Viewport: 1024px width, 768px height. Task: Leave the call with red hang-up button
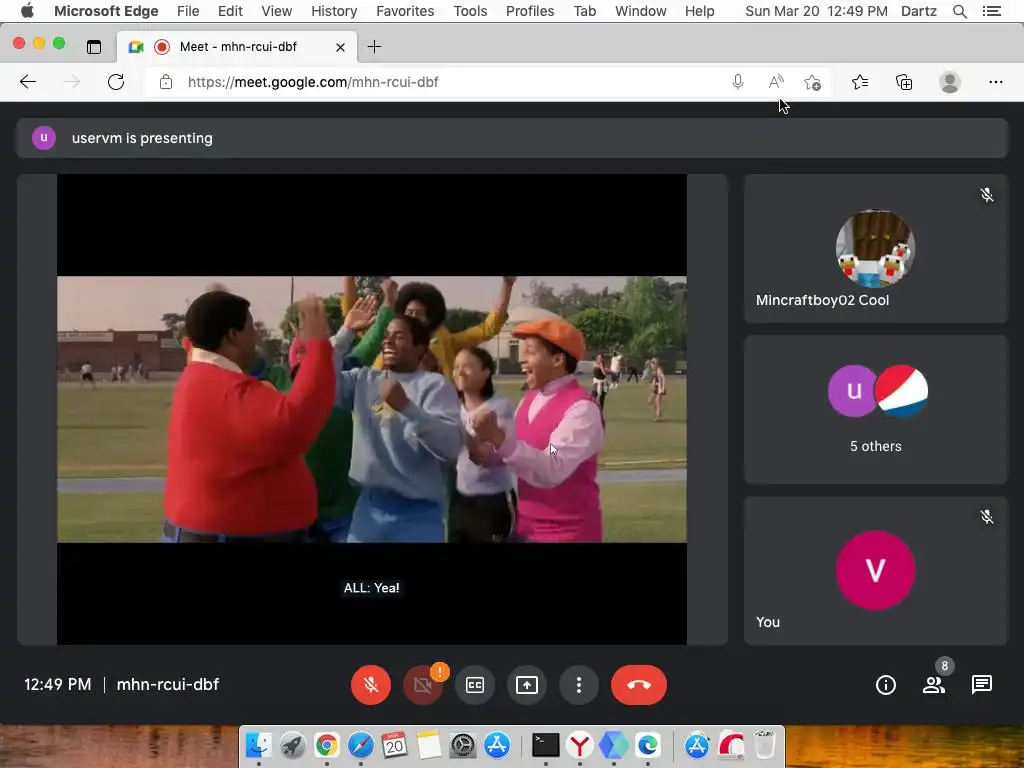[639, 684]
